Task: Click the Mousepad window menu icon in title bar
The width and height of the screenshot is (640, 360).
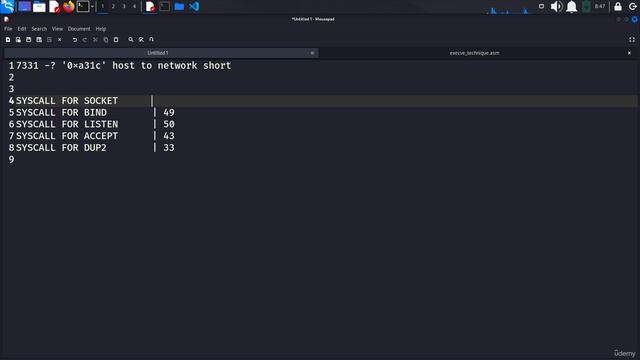Action: [6, 19]
